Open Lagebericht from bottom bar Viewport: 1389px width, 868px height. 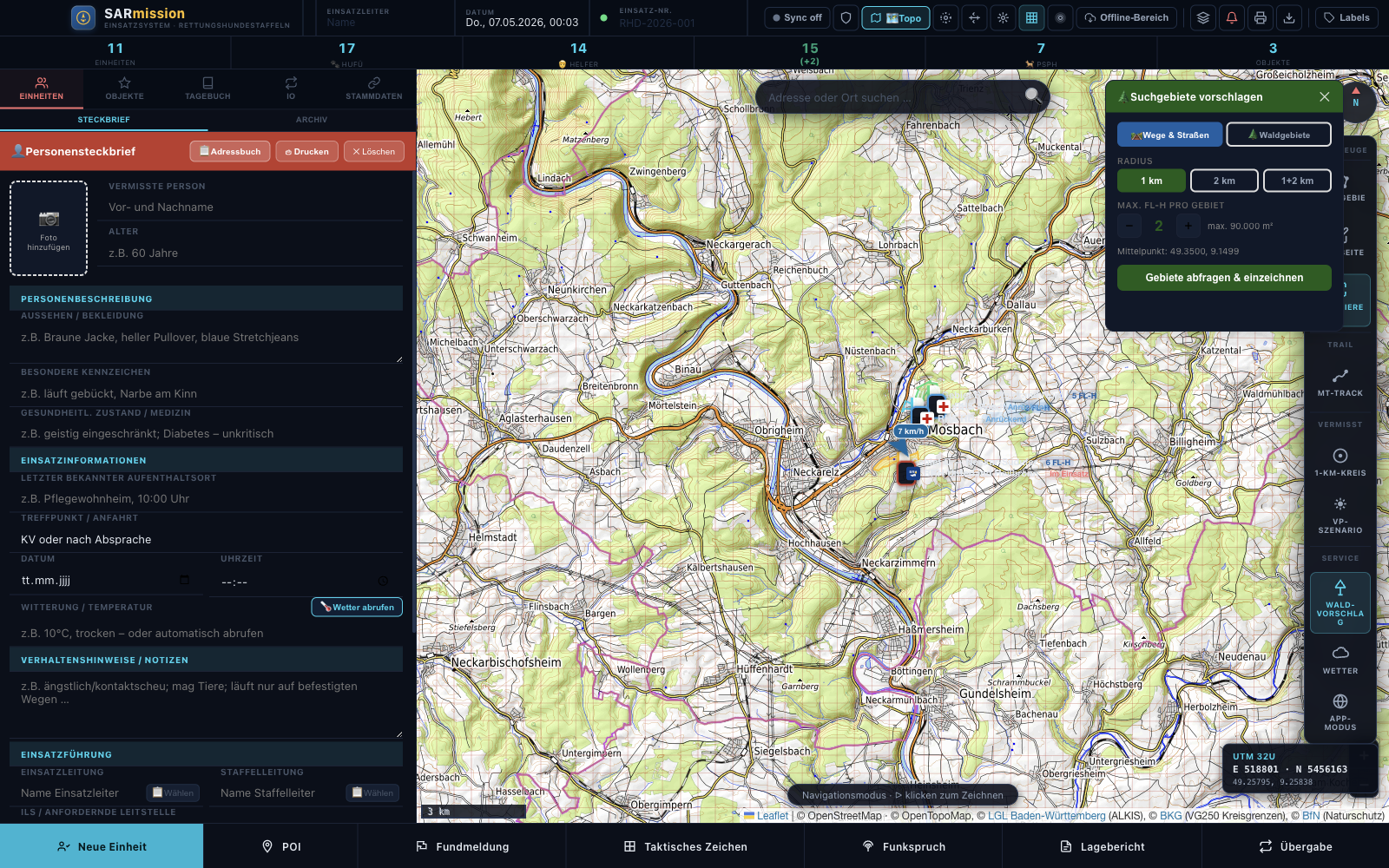[1102, 846]
